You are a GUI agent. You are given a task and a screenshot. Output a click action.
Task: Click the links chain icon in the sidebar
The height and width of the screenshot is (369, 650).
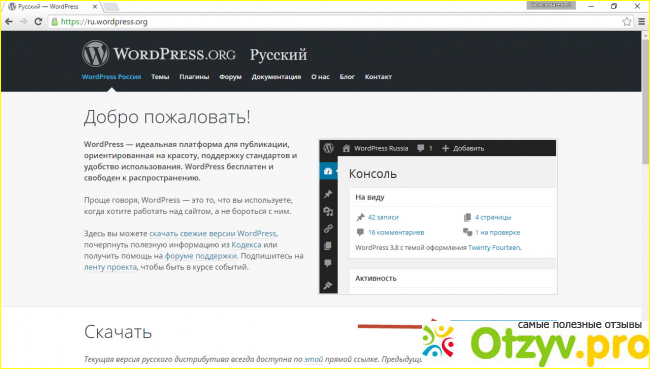coord(328,228)
